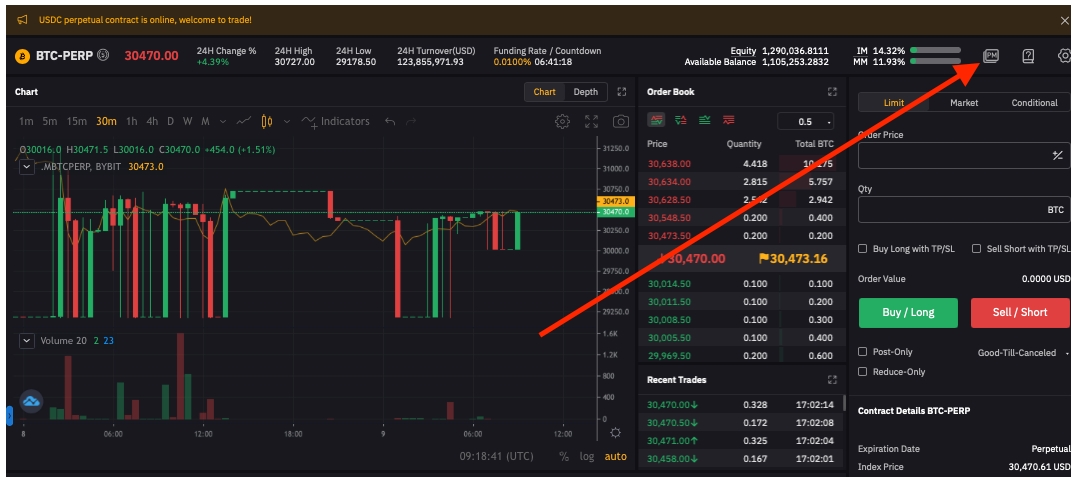Screen dimensions: 1076x482
Task: Take a chart snapshot with camera icon
Action: coord(621,121)
